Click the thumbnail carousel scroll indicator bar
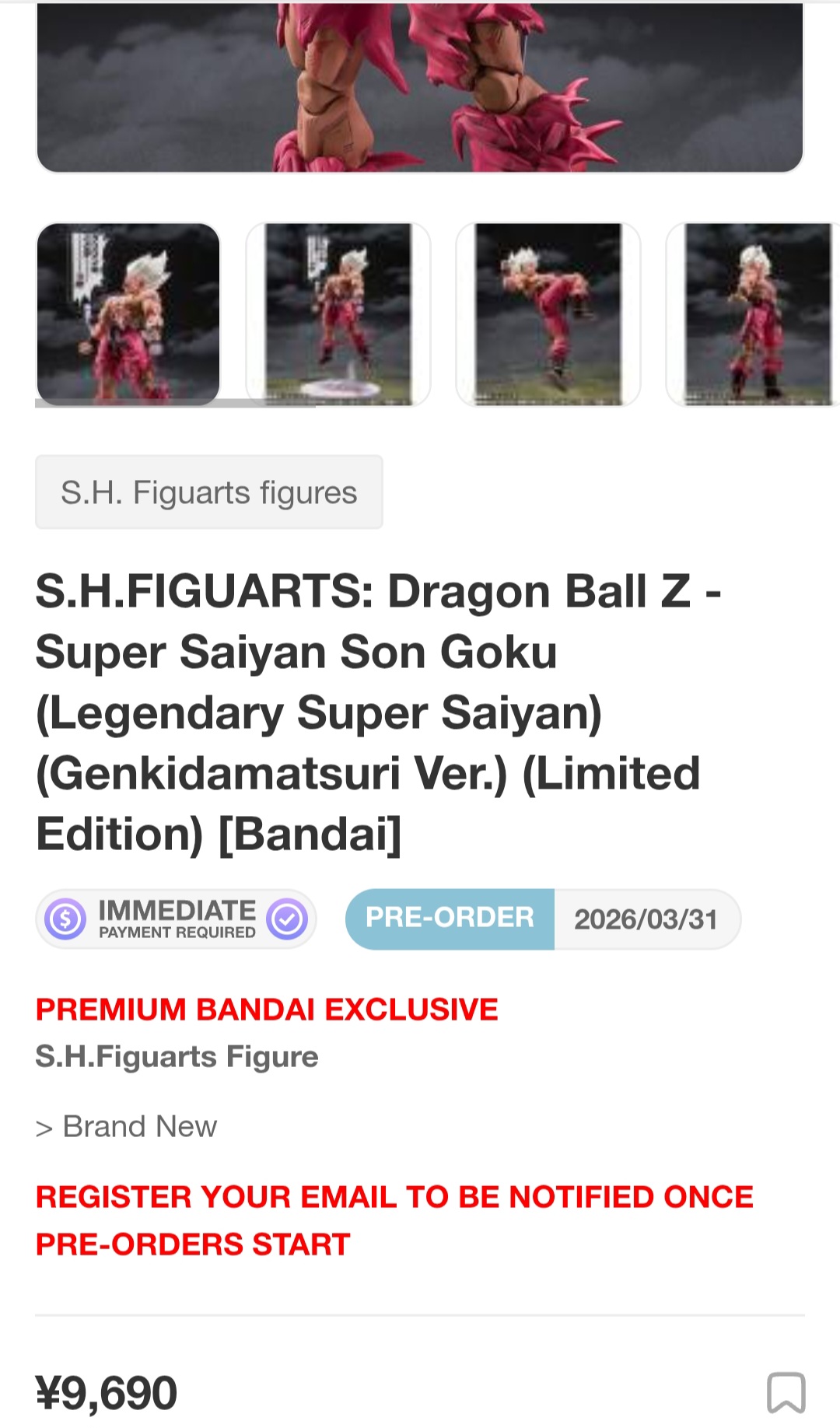840x1428 pixels. coord(175,403)
